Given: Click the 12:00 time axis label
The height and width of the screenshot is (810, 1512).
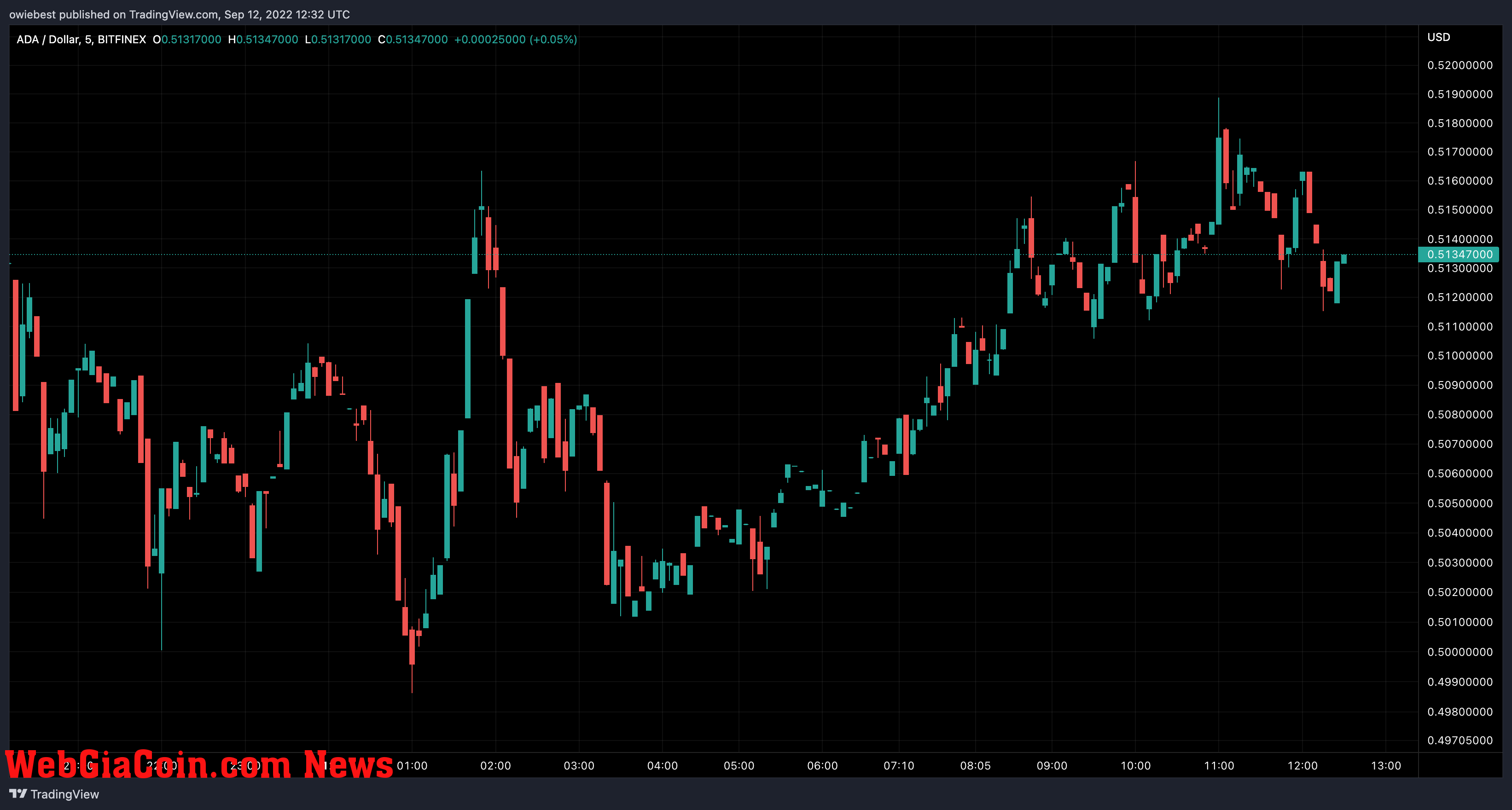Looking at the screenshot, I should coord(1303,766).
